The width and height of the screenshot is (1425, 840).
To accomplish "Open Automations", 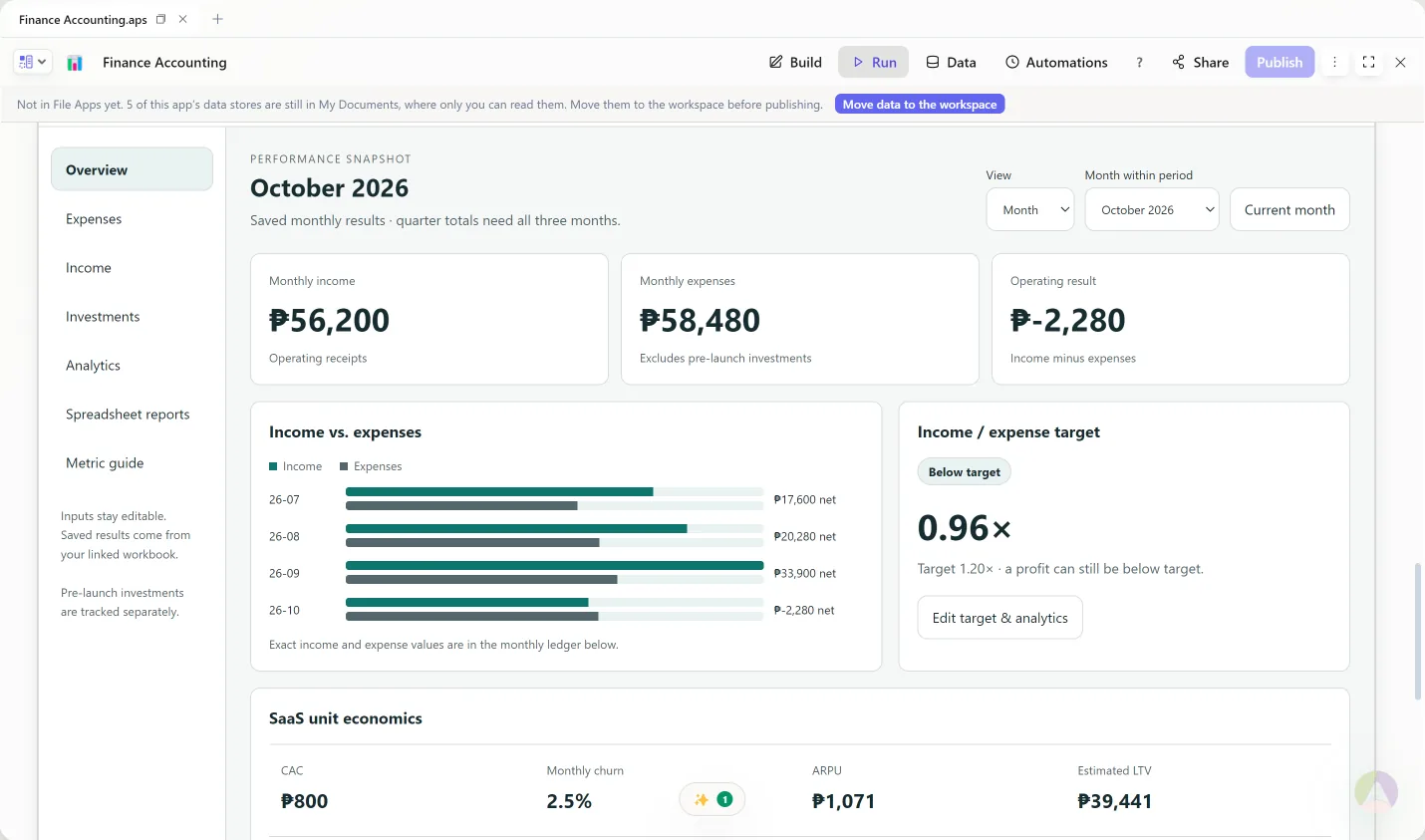I will 1055,62.
